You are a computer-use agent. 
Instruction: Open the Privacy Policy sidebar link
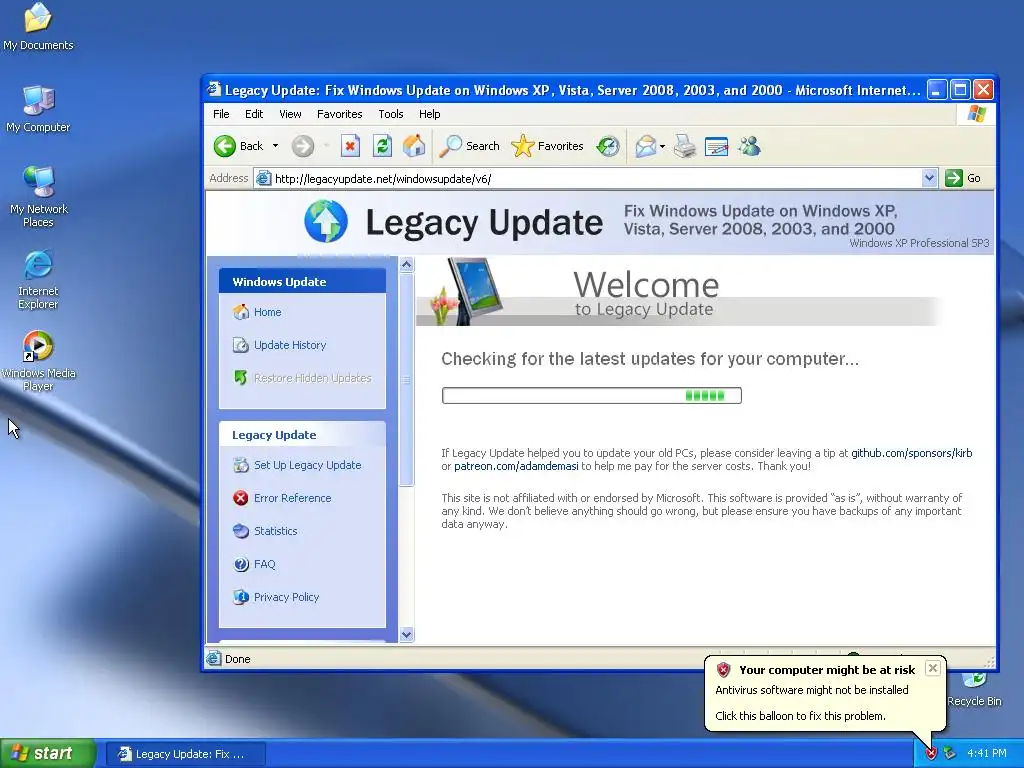(x=286, y=597)
